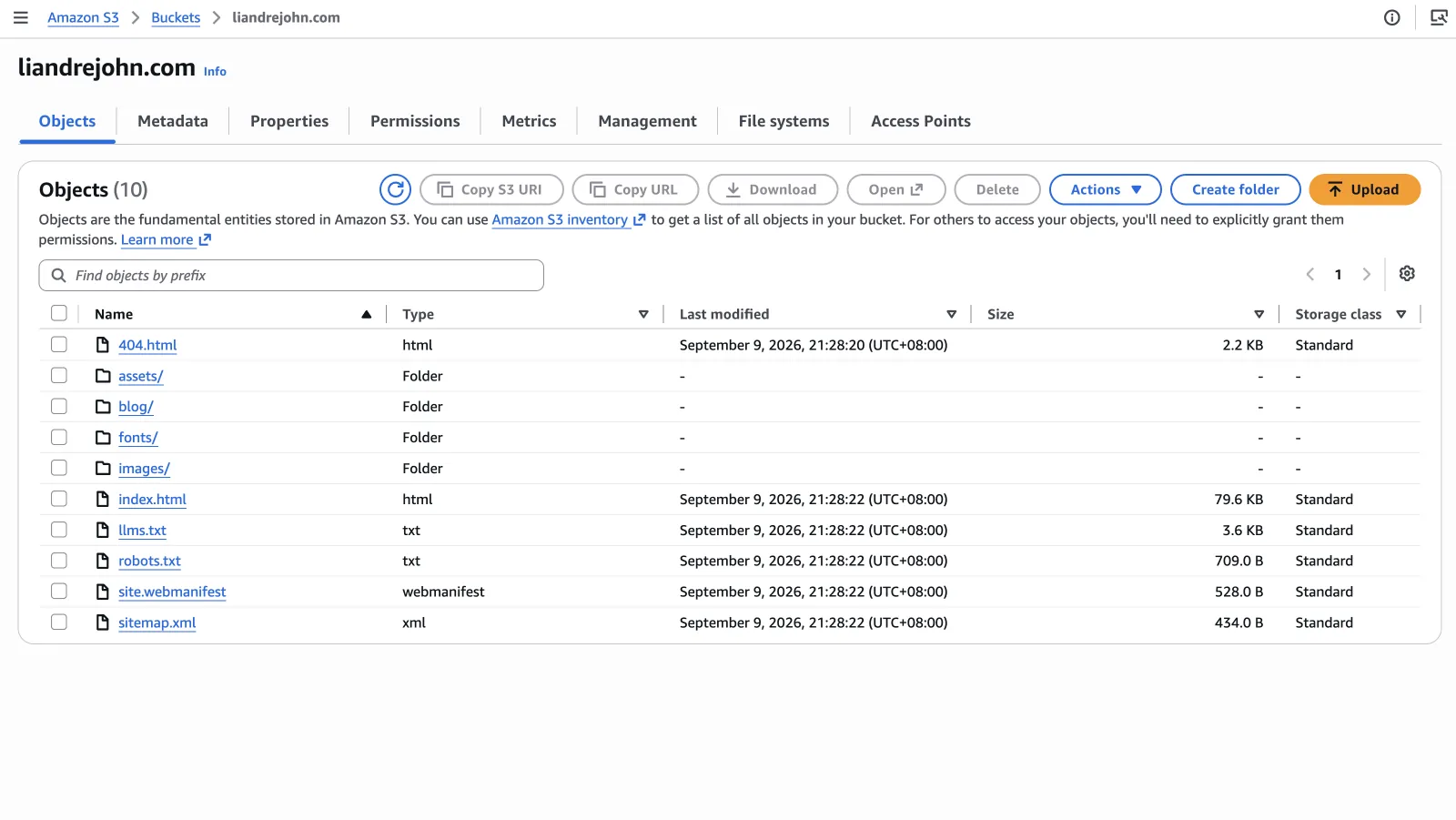Switch to the Properties tab
Screen dimensions: 1456x820
(289, 121)
